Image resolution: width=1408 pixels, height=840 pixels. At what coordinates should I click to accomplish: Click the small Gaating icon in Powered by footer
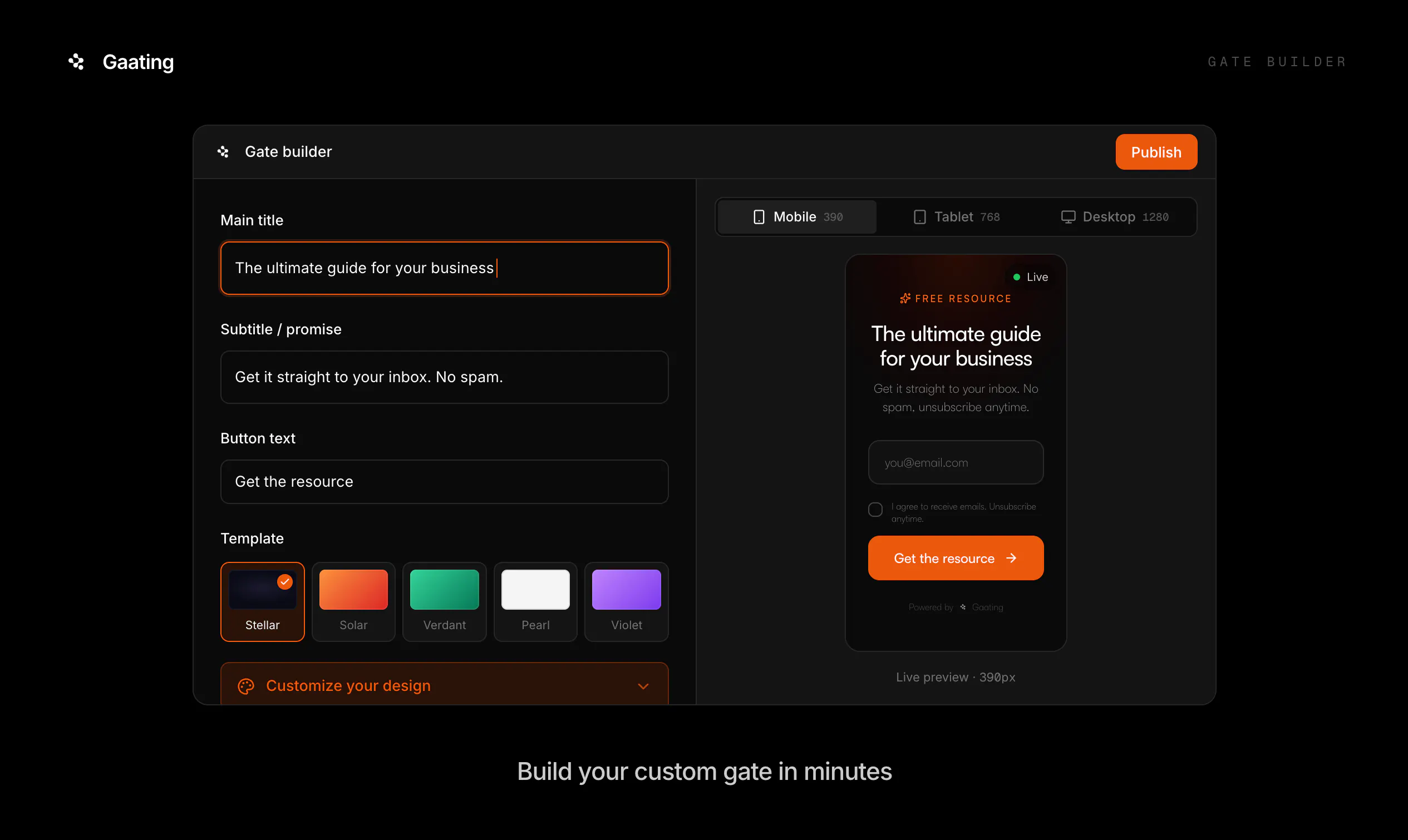click(x=962, y=607)
